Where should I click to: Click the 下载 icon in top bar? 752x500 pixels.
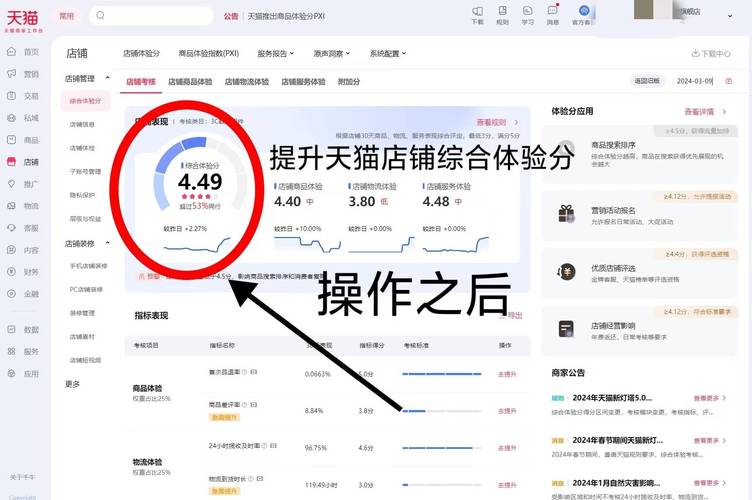pos(478,11)
